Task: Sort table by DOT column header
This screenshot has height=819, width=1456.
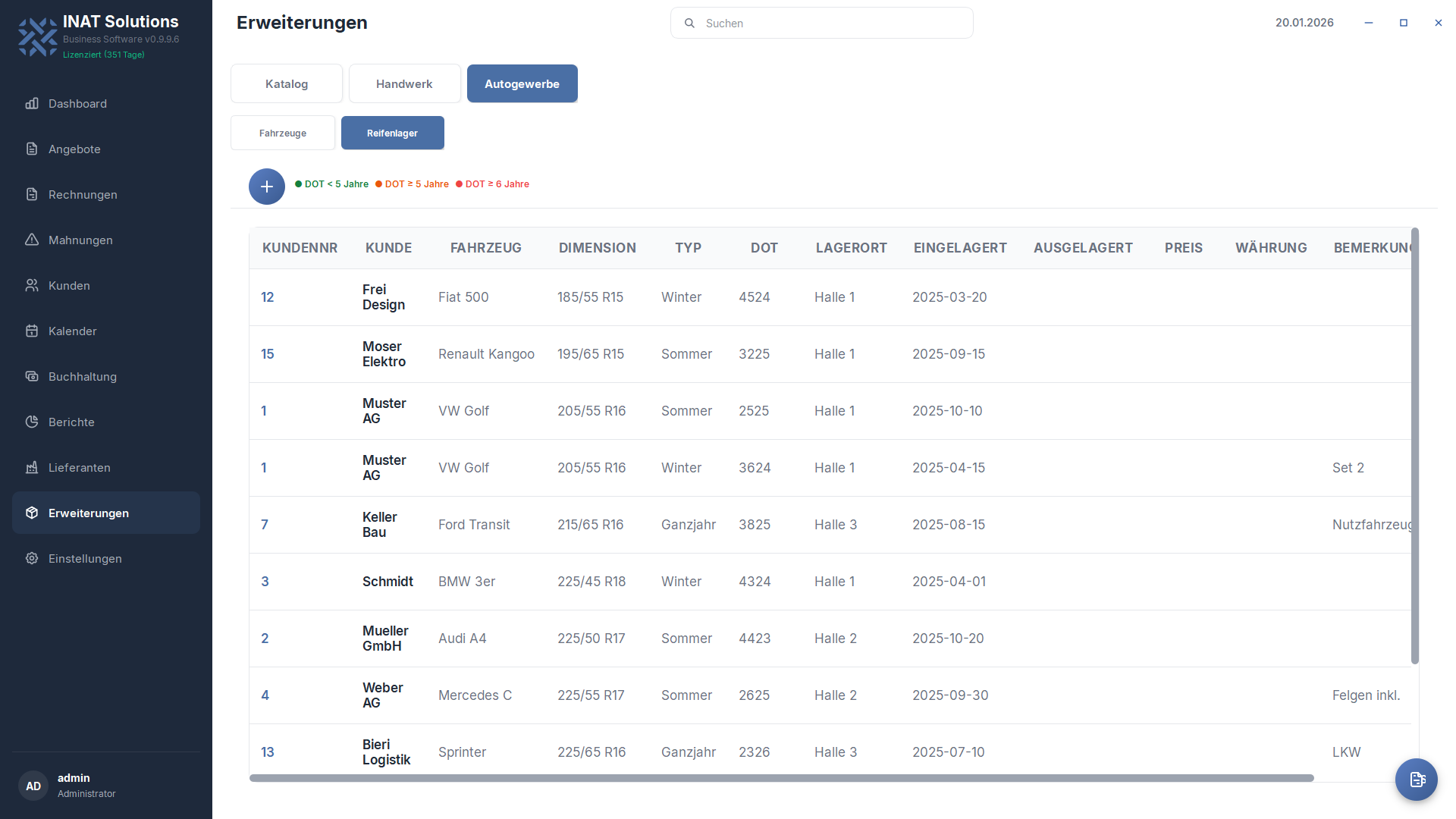Action: (764, 248)
